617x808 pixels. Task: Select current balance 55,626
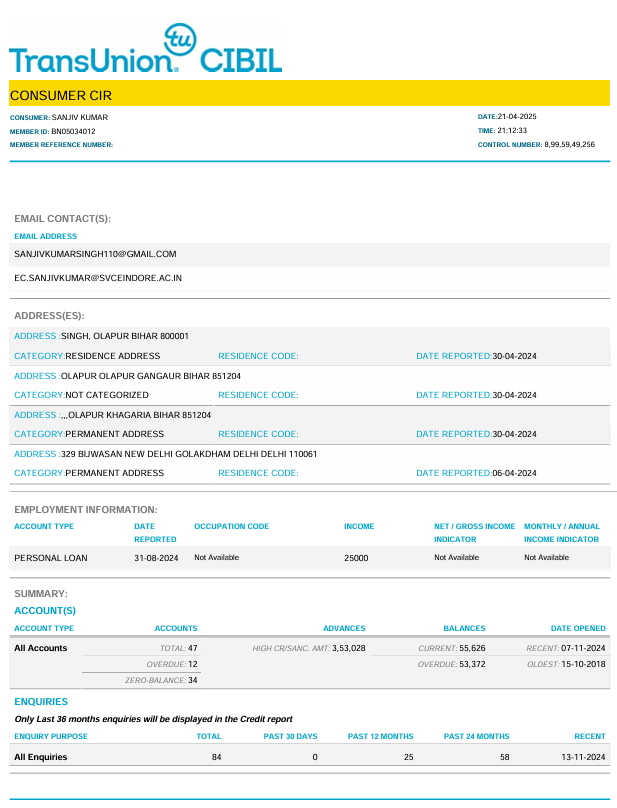pos(472,648)
